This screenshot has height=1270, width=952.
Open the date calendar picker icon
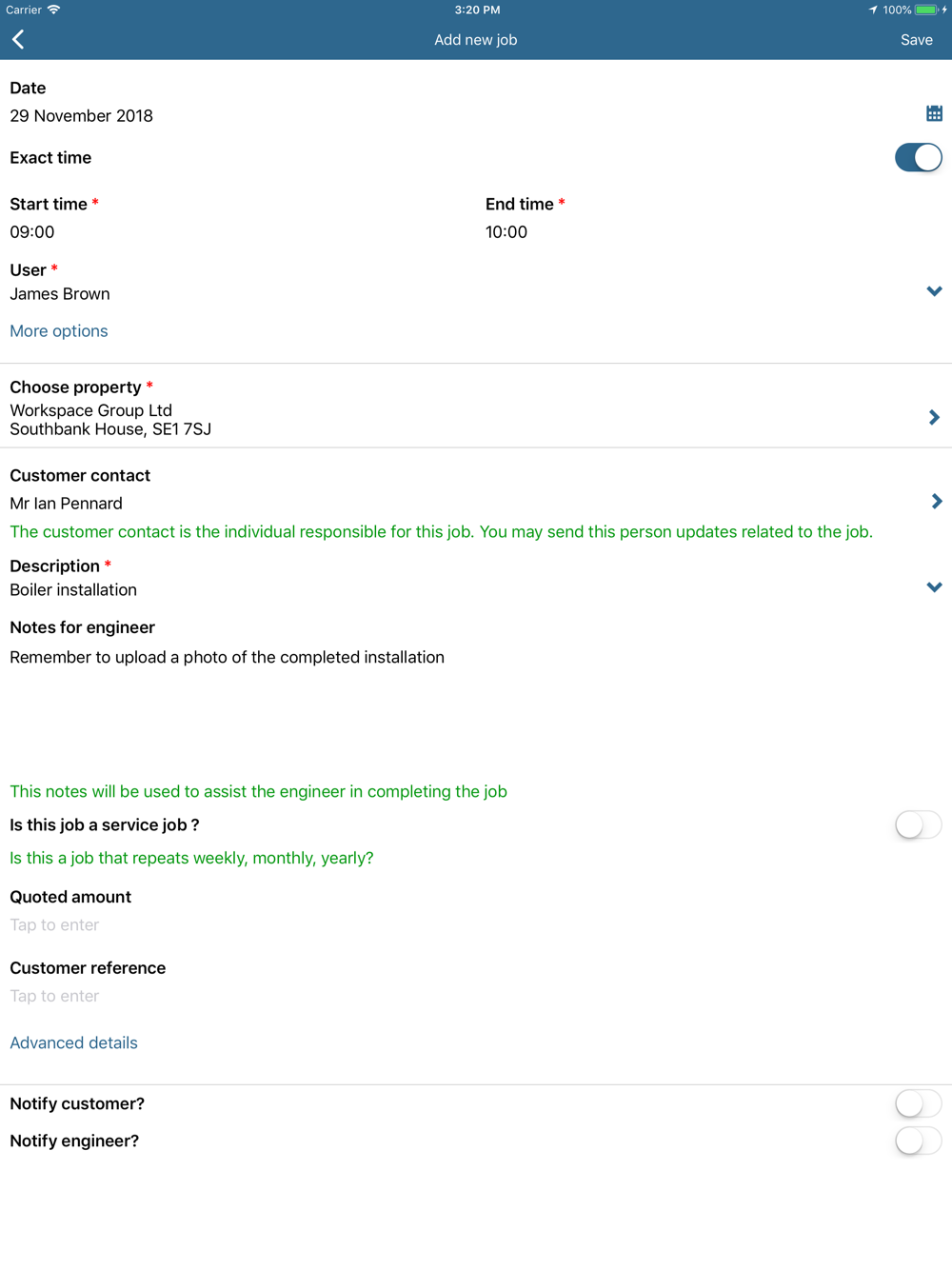pos(934,114)
